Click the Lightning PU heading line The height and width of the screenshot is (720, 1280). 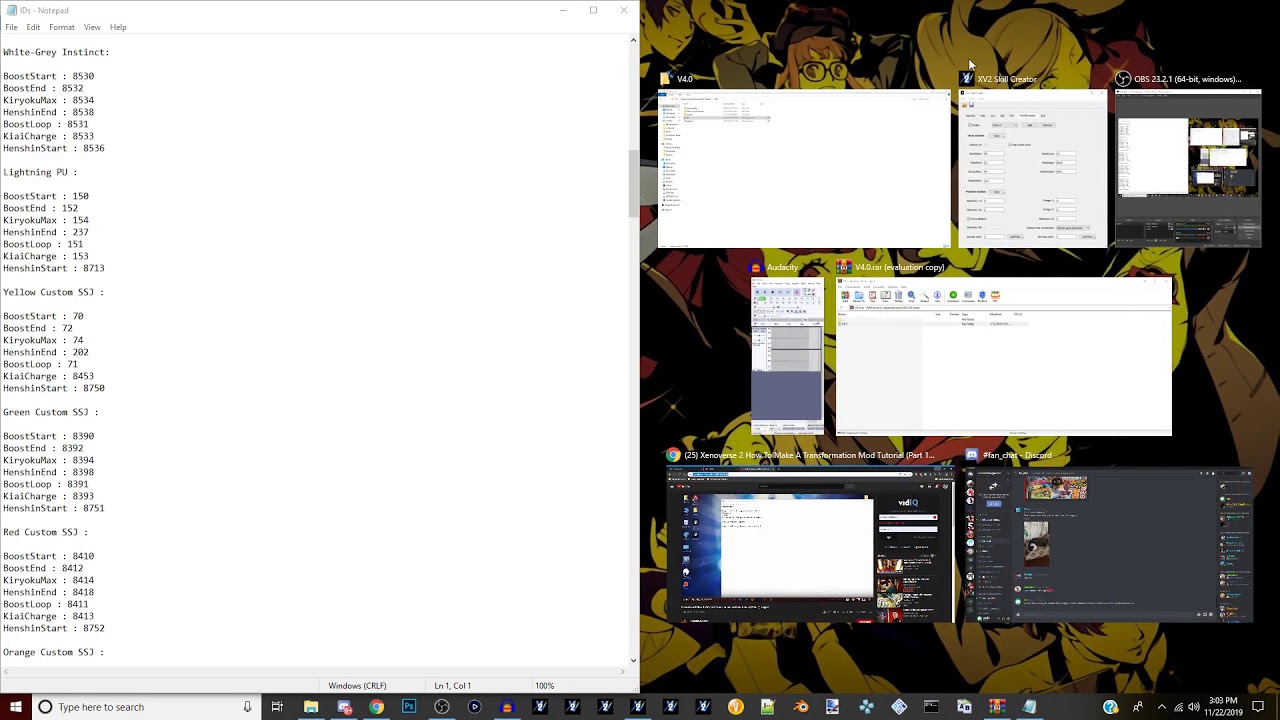tap(40, 172)
